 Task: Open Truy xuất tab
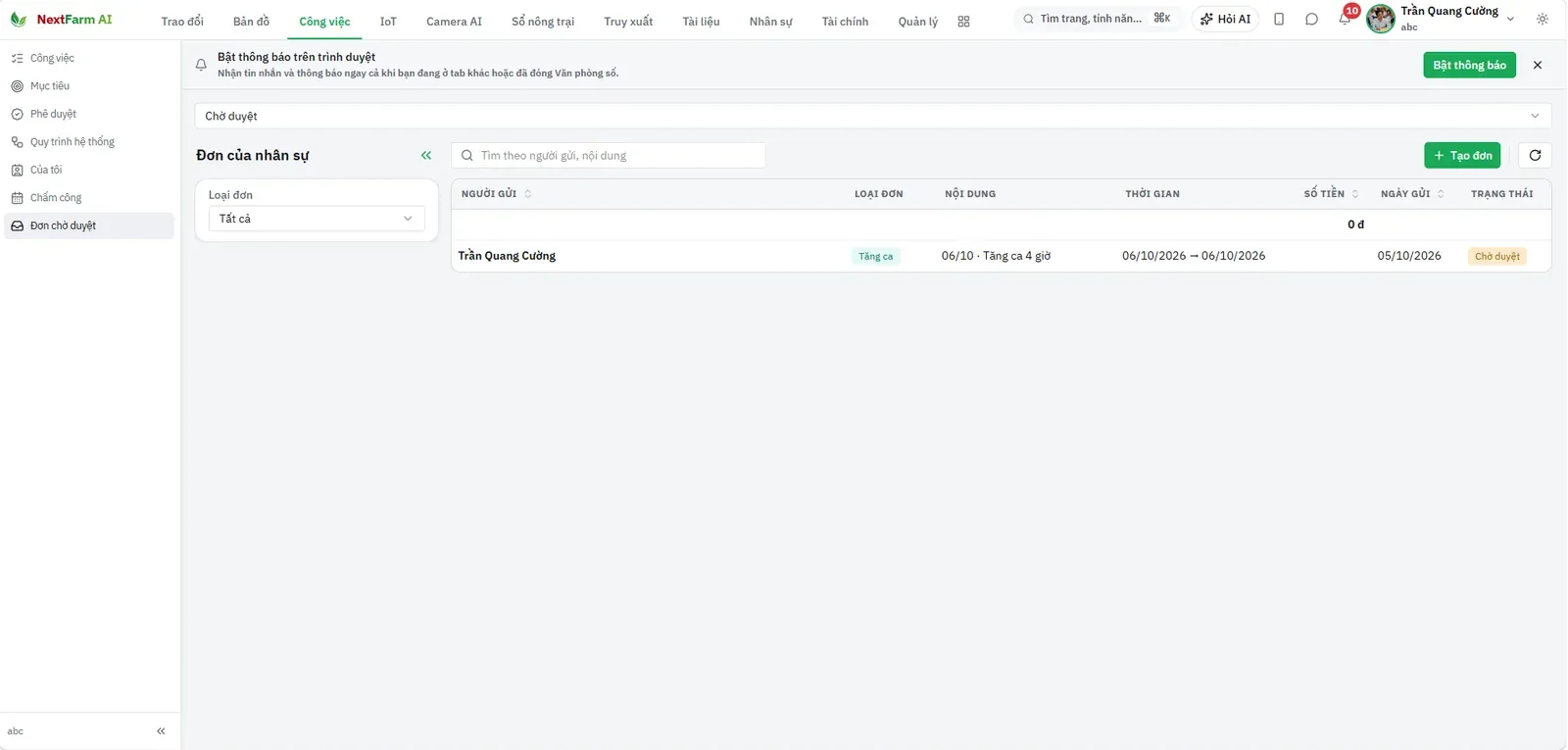628,22
